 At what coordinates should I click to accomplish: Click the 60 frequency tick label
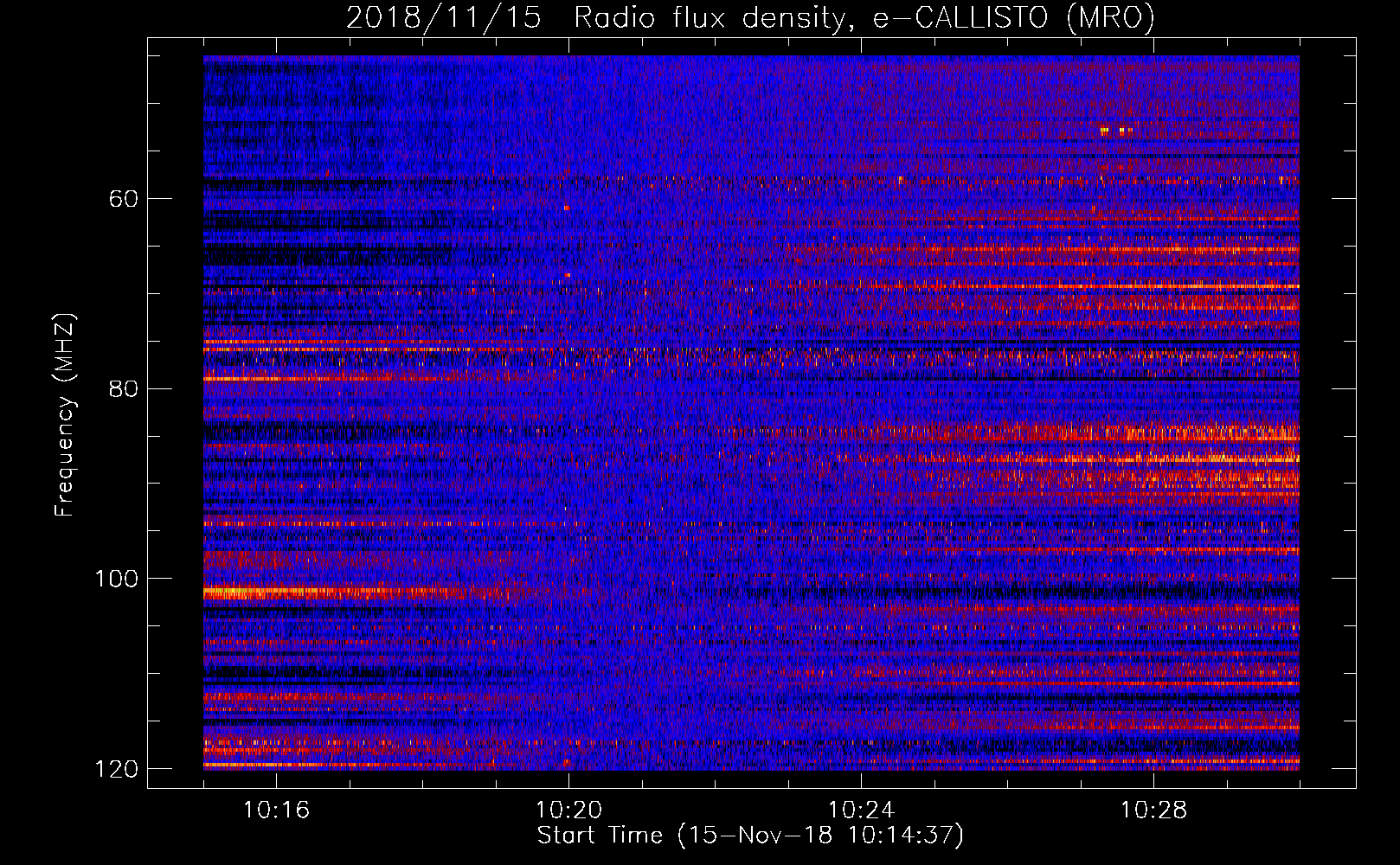124,199
